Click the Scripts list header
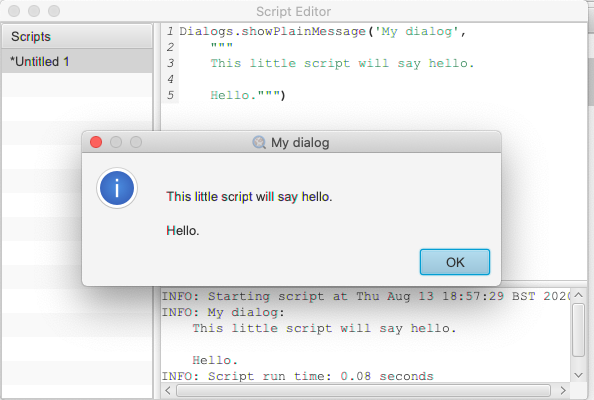Image resolution: width=594 pixels, height=400 pixels. coord(77,36)
